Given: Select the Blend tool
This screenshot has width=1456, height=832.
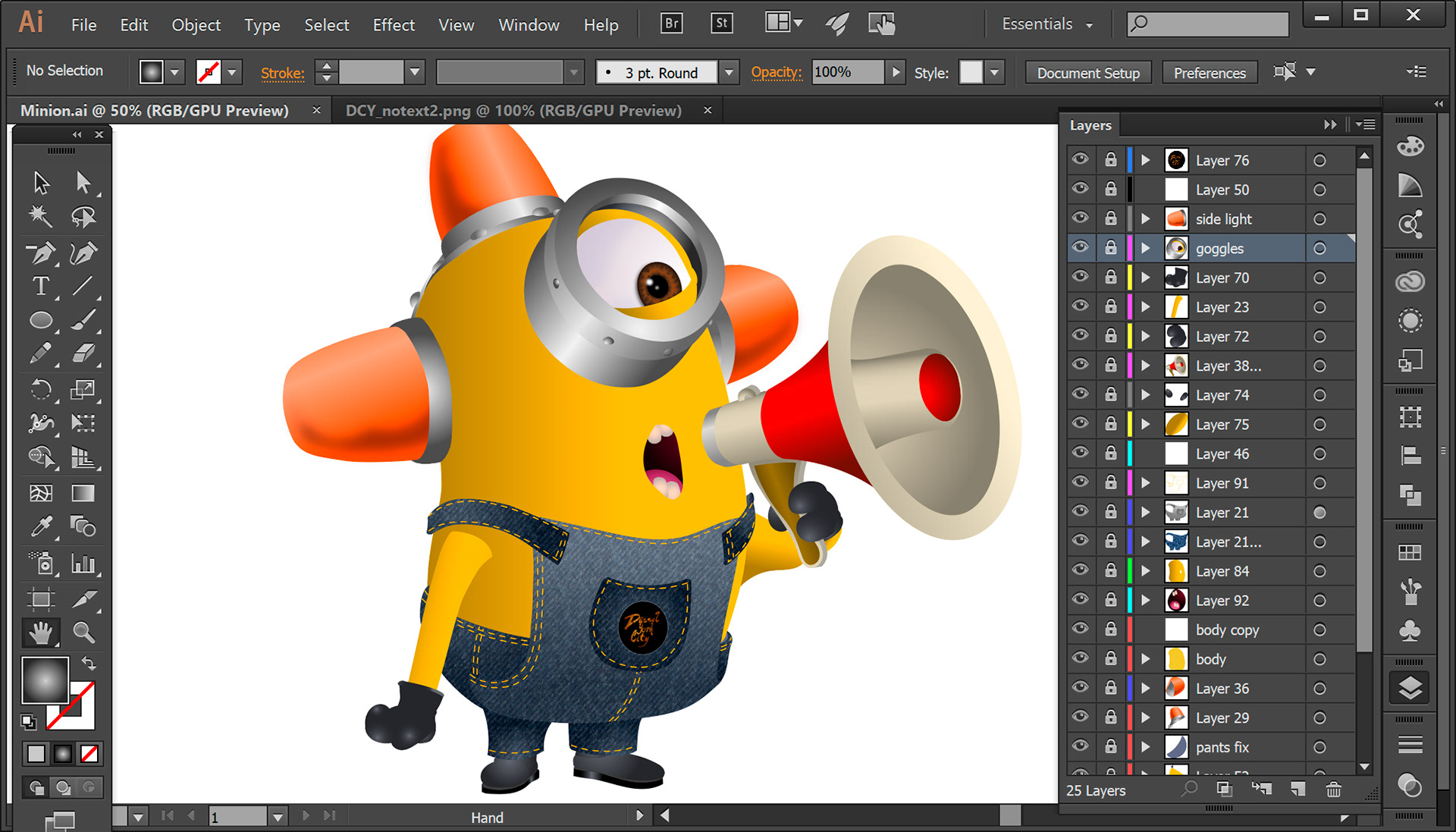Looking at the screenshot, I should 83,526.
